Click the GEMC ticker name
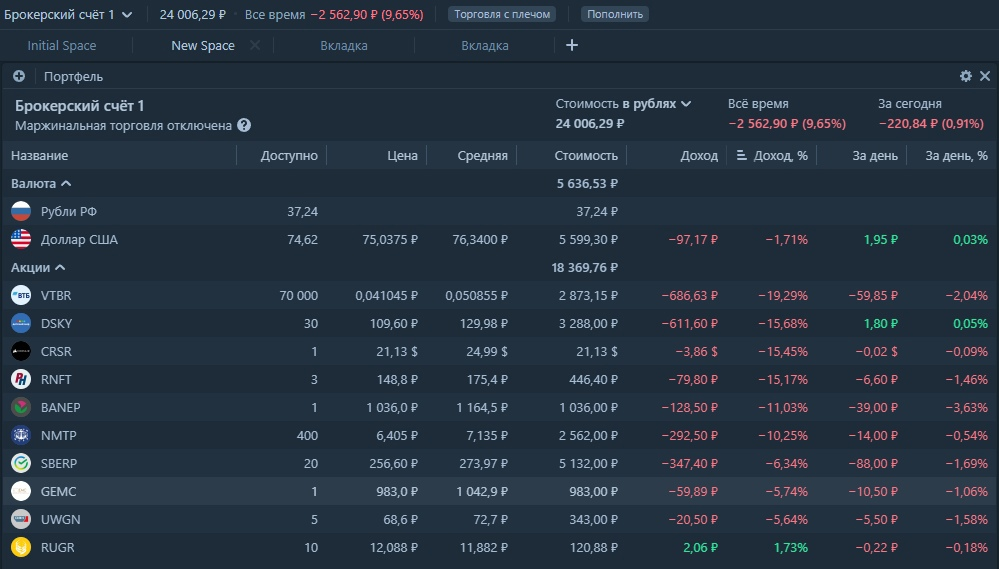This screenshot has height=569, width=999. click(59, 492)
